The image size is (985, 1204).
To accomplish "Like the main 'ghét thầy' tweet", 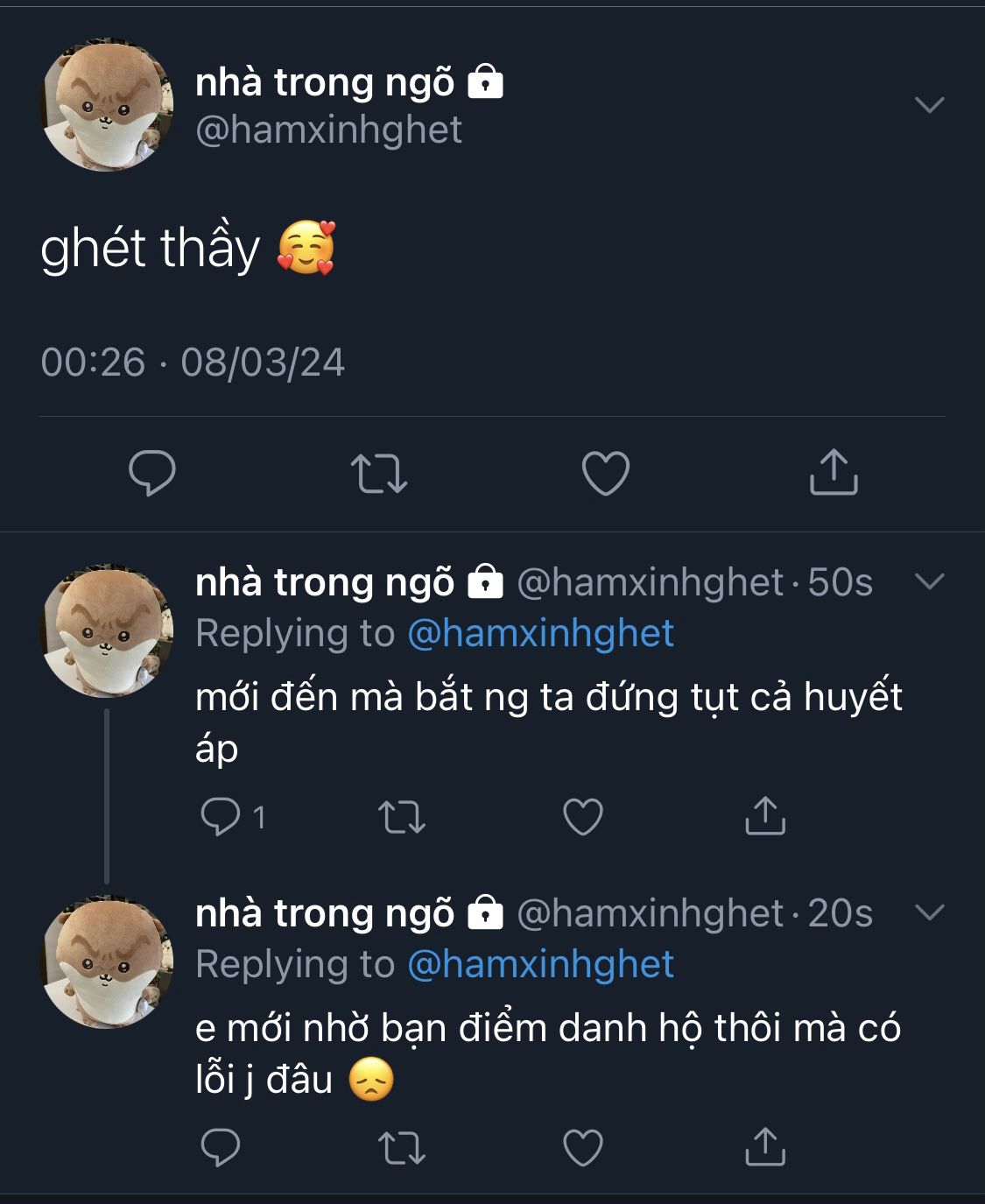I will 606,474.
